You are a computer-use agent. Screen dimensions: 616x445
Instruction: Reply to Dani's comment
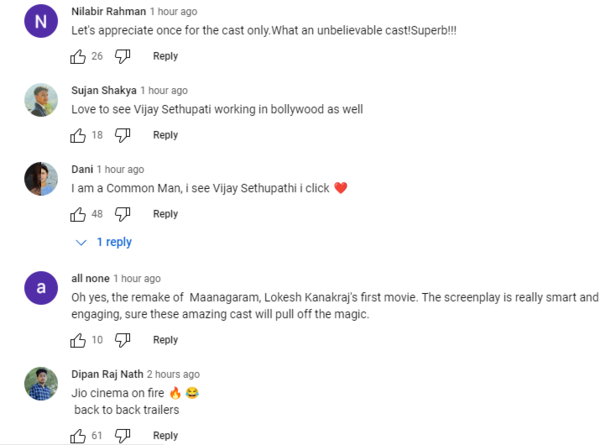pos(165,214)
